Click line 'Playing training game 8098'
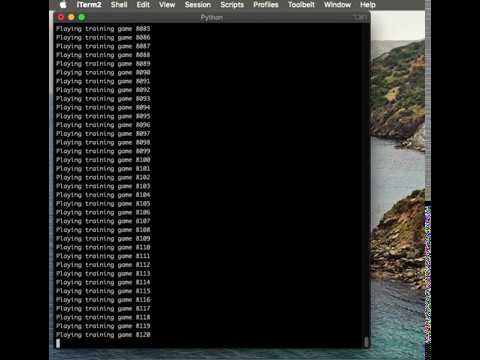480x360 pixels. 103,143
